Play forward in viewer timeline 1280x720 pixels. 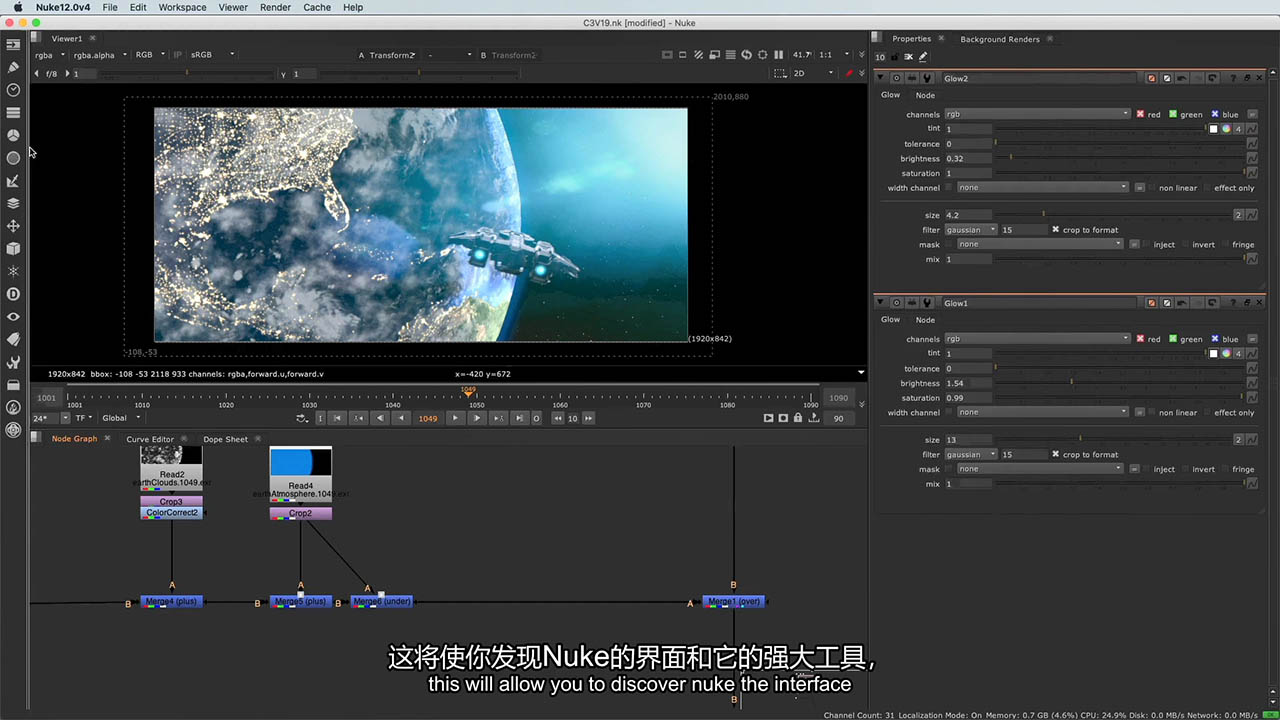[x=455, y=418]
